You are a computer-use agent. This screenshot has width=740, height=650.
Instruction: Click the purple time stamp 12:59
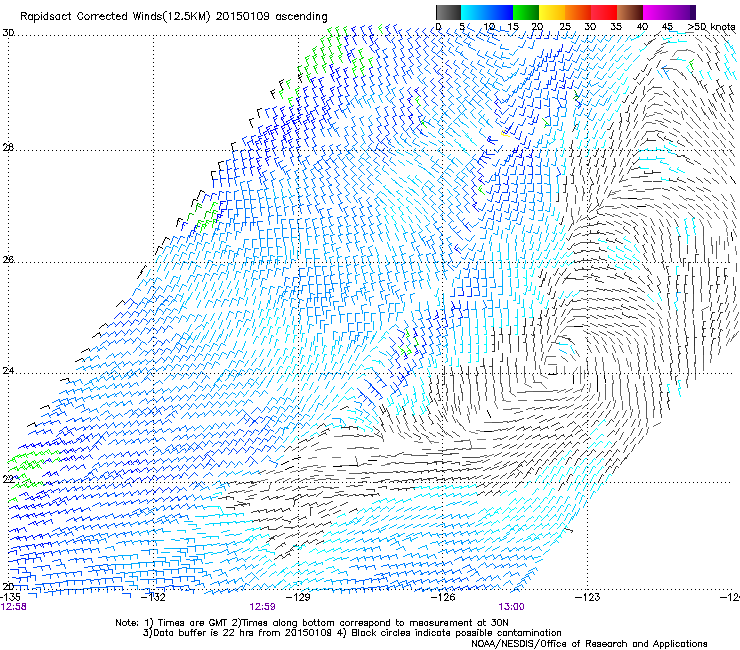[262, 607]
